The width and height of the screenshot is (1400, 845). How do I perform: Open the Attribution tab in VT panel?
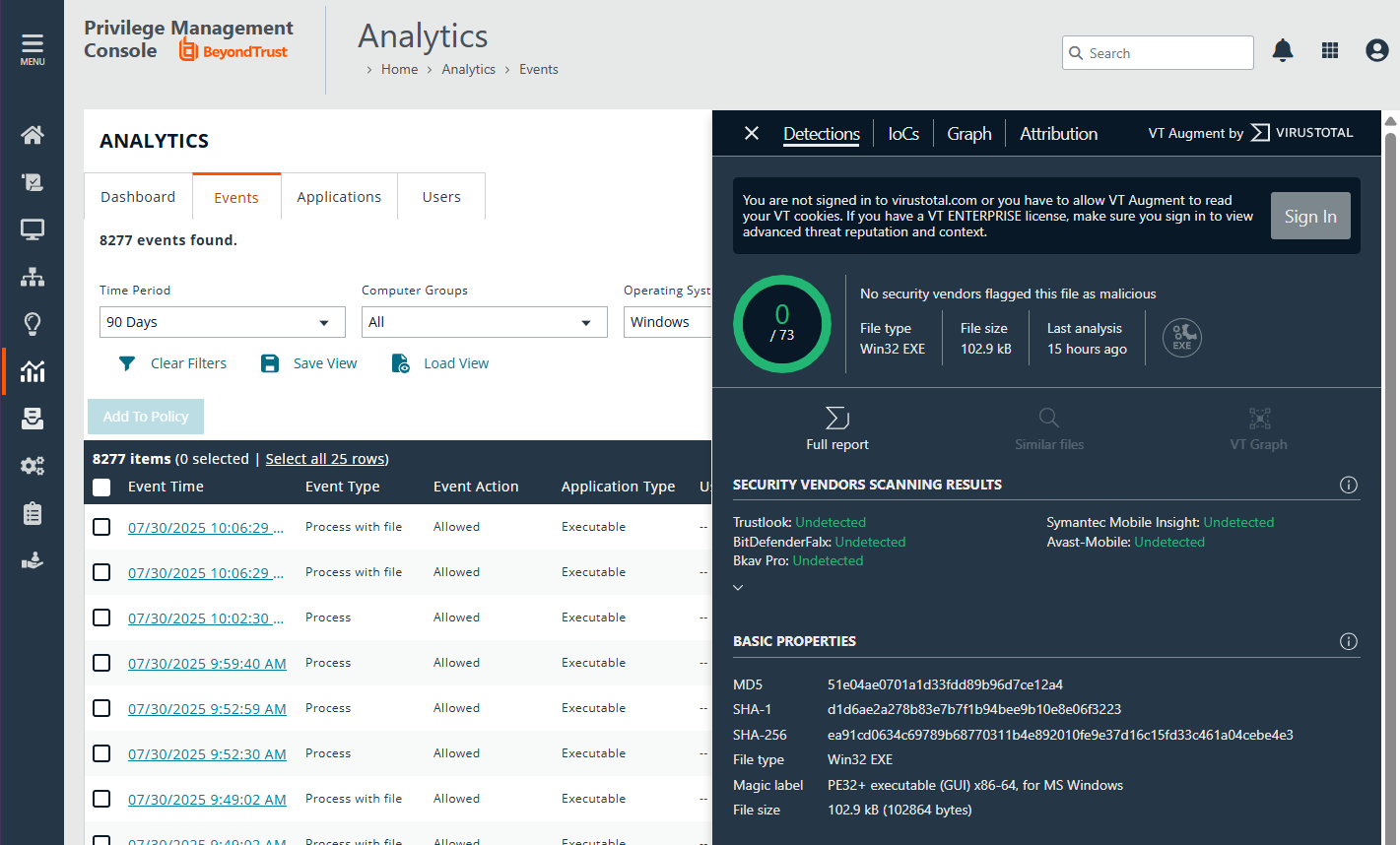[x=1058, y=134]
